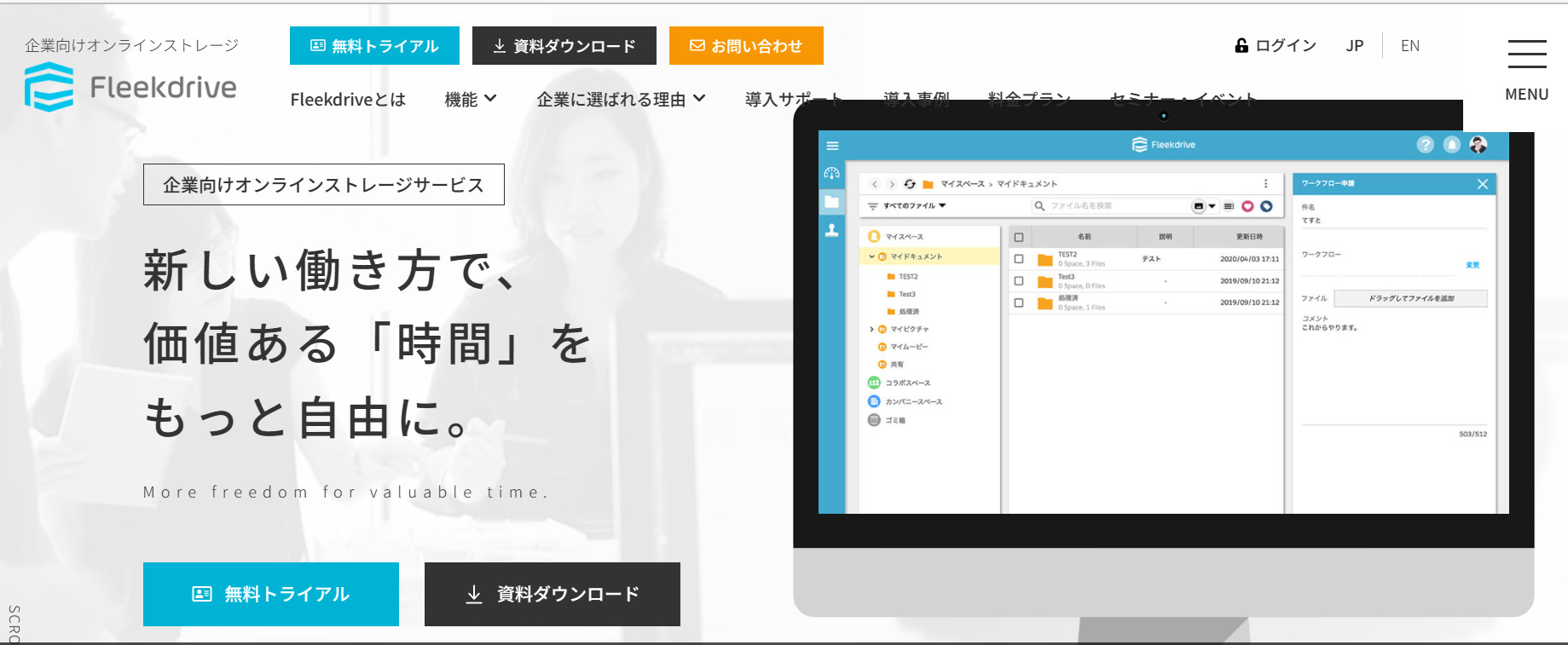The image size is (1568, 645).
Task: Select the TEST2 folder in the tree
Action: (903, 277)
